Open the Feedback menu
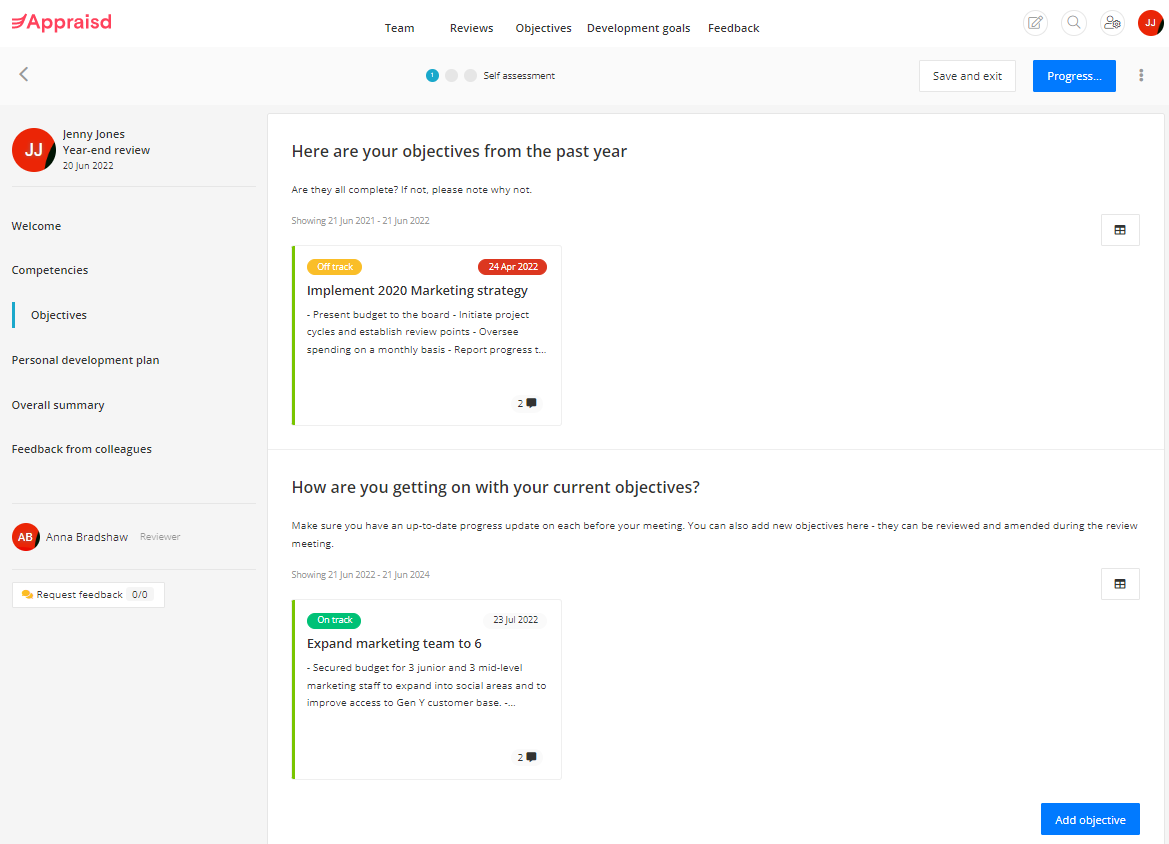Viewport: 1169px width, 844px height. [x=734, y=28]
